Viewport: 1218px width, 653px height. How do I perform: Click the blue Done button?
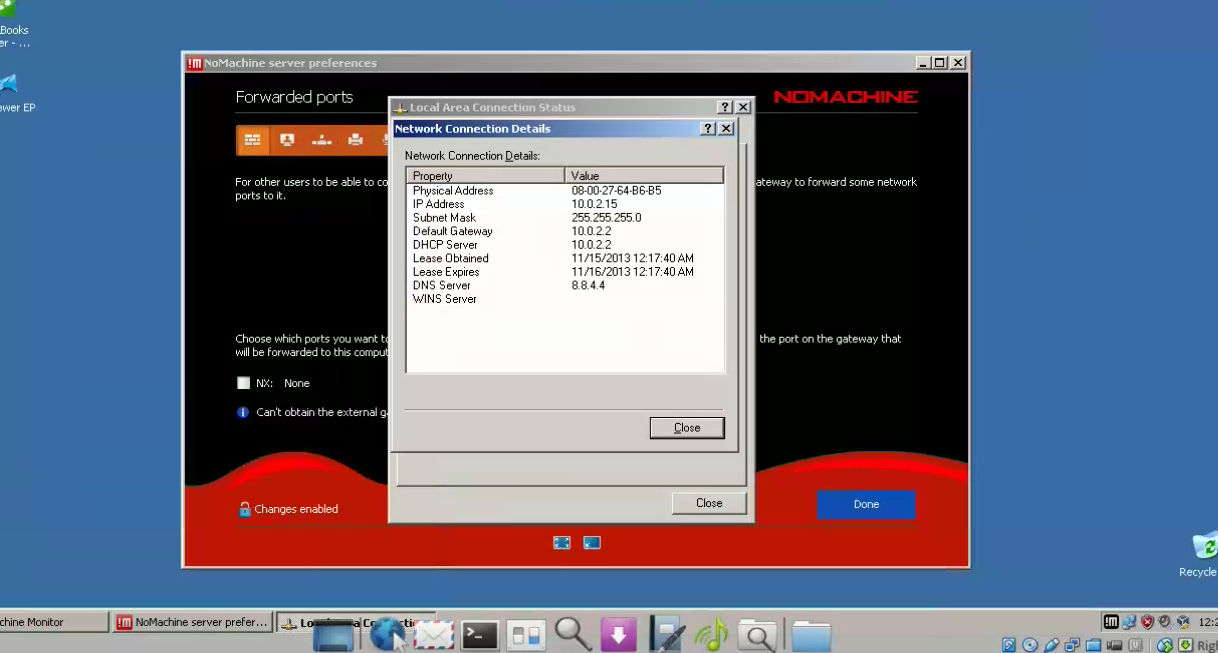866,505
